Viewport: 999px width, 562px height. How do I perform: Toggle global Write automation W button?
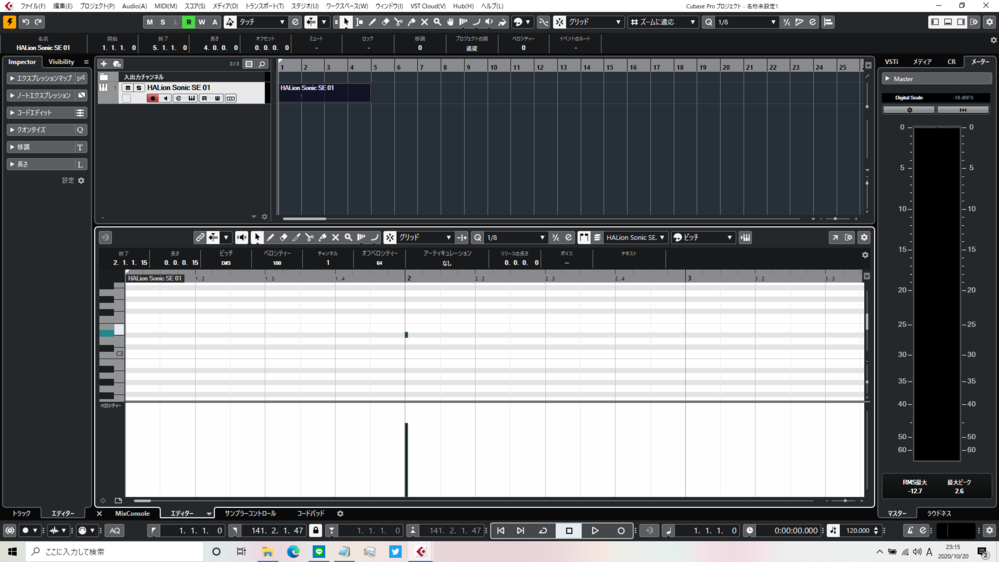(201, 22)
